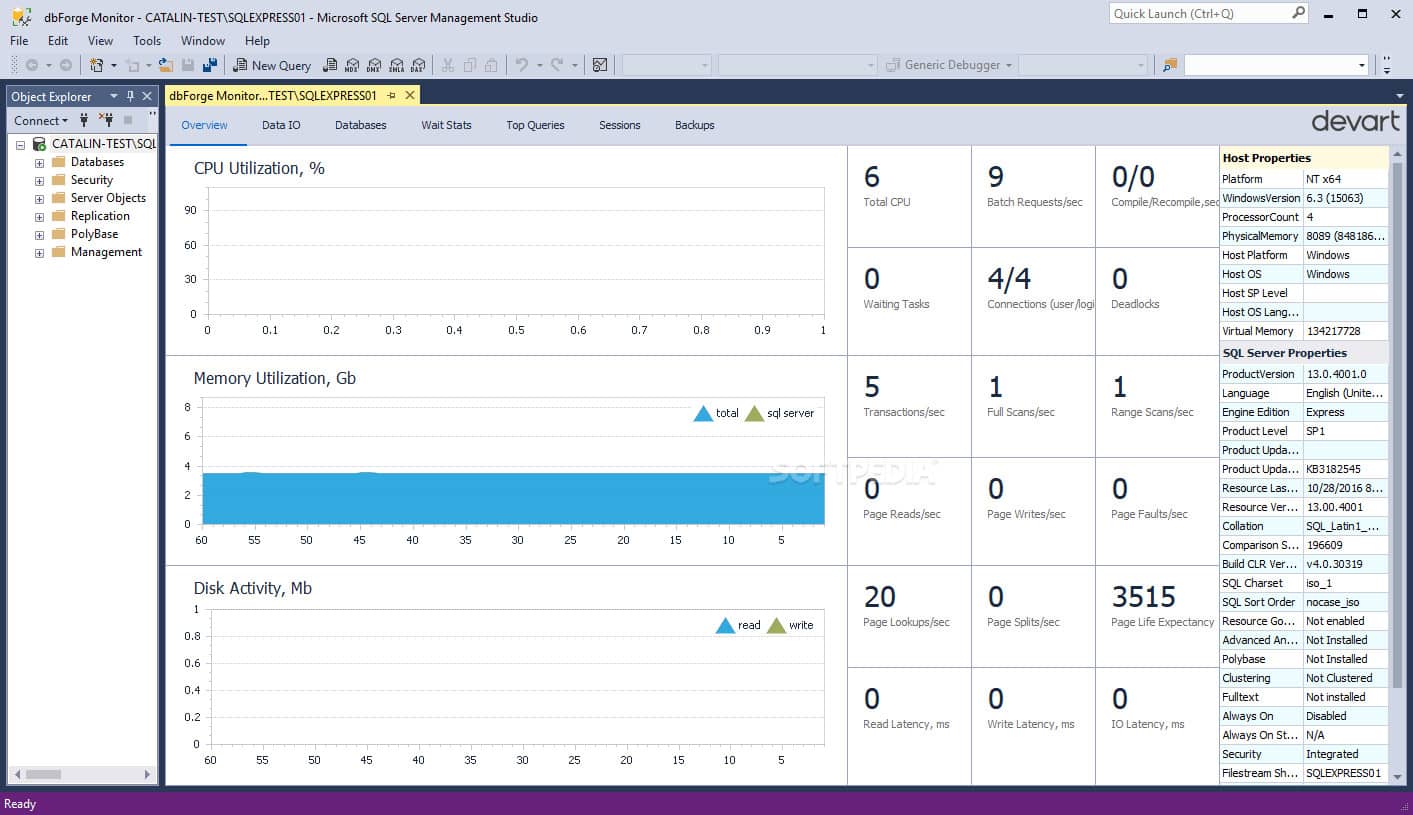Click the New Project toolbar icon
Viewport: 1413px width, 815px height.
[x=97, y=65]
